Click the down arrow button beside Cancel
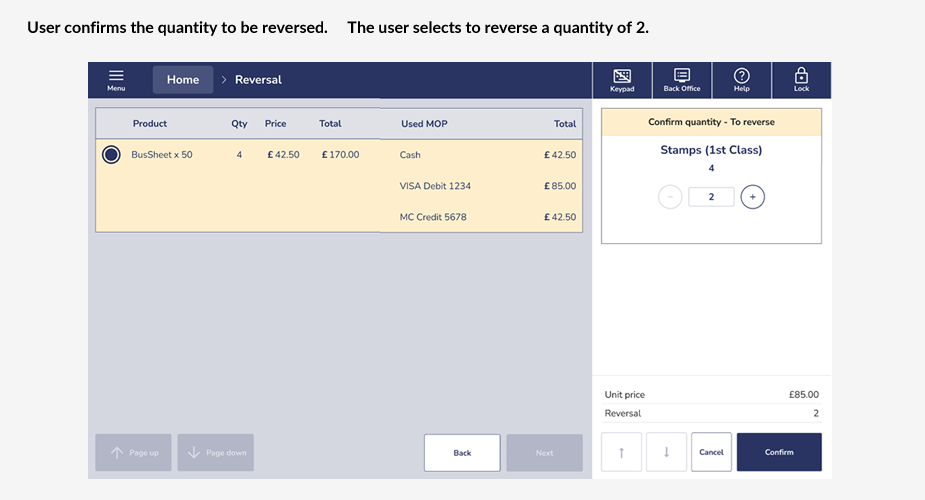 [667, 452]
